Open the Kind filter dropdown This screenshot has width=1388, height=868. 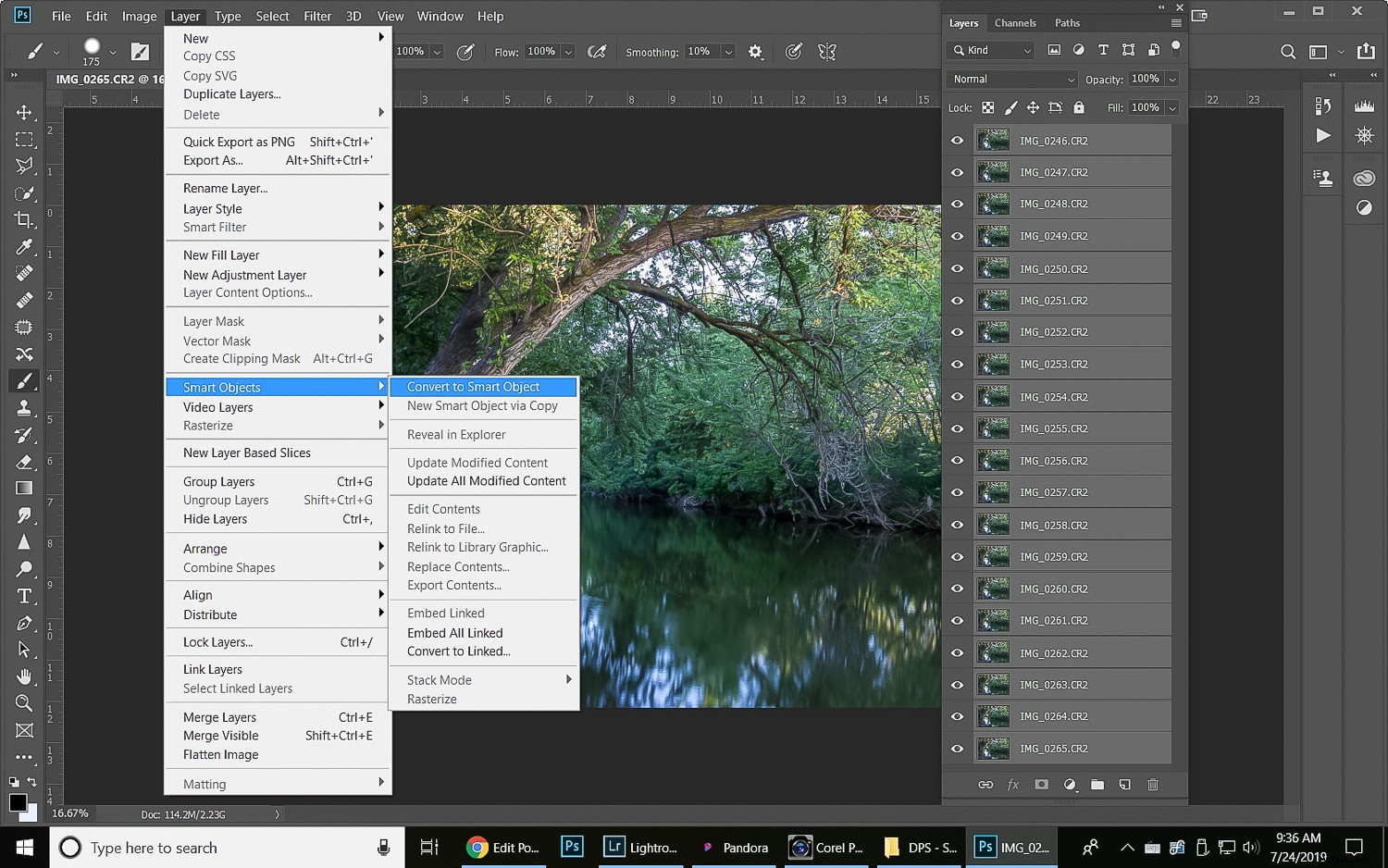tap(989, 49)
